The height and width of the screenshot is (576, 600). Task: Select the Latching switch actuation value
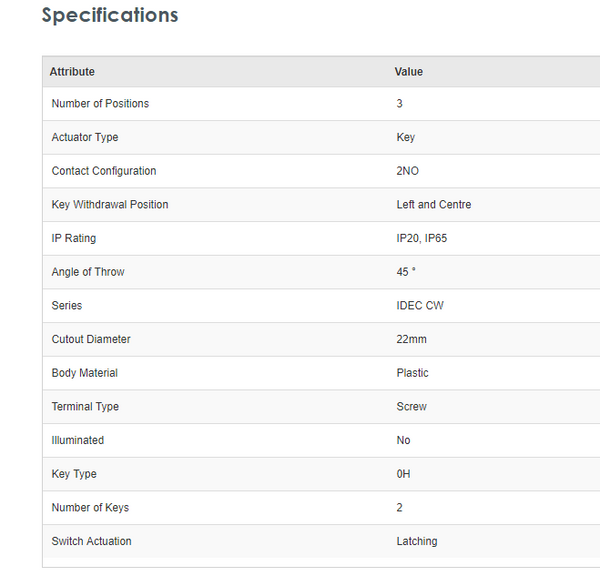(417, 541)
